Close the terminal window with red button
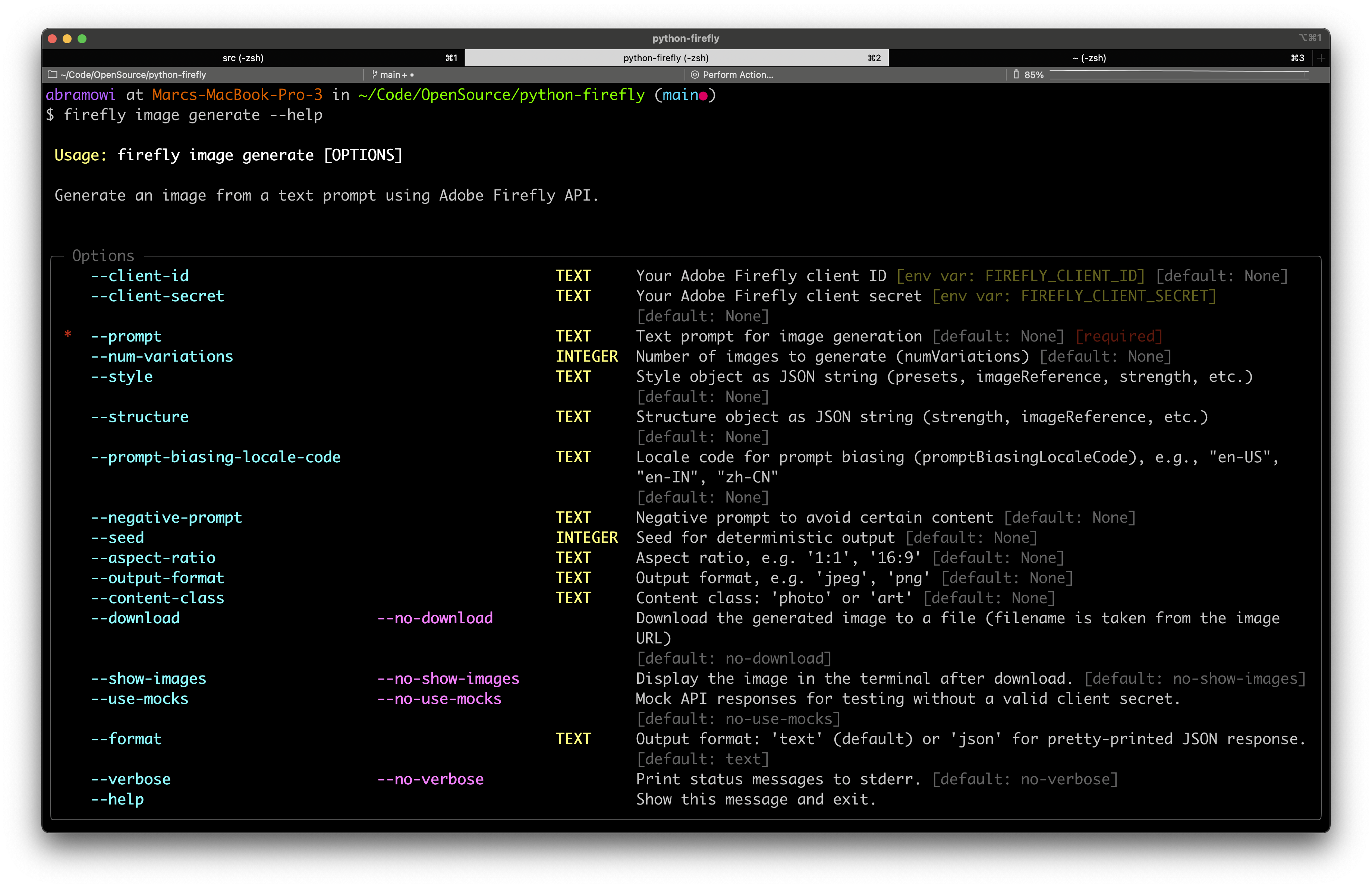The width and height of the screenshot is (1372, 888). pyautogui.click(x=53, y=39)
